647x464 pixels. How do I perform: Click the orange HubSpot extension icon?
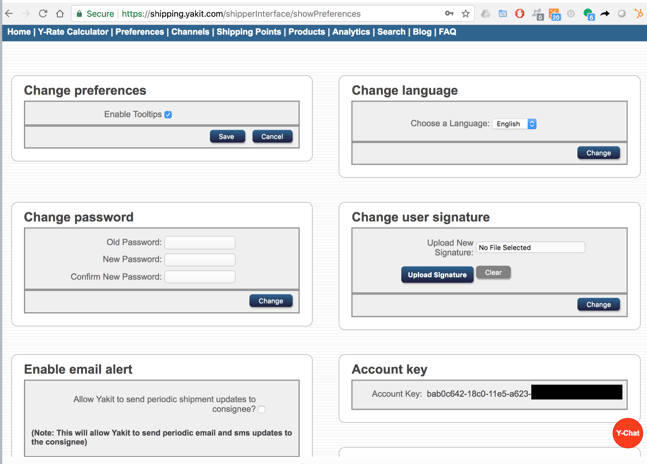point(639,14)
